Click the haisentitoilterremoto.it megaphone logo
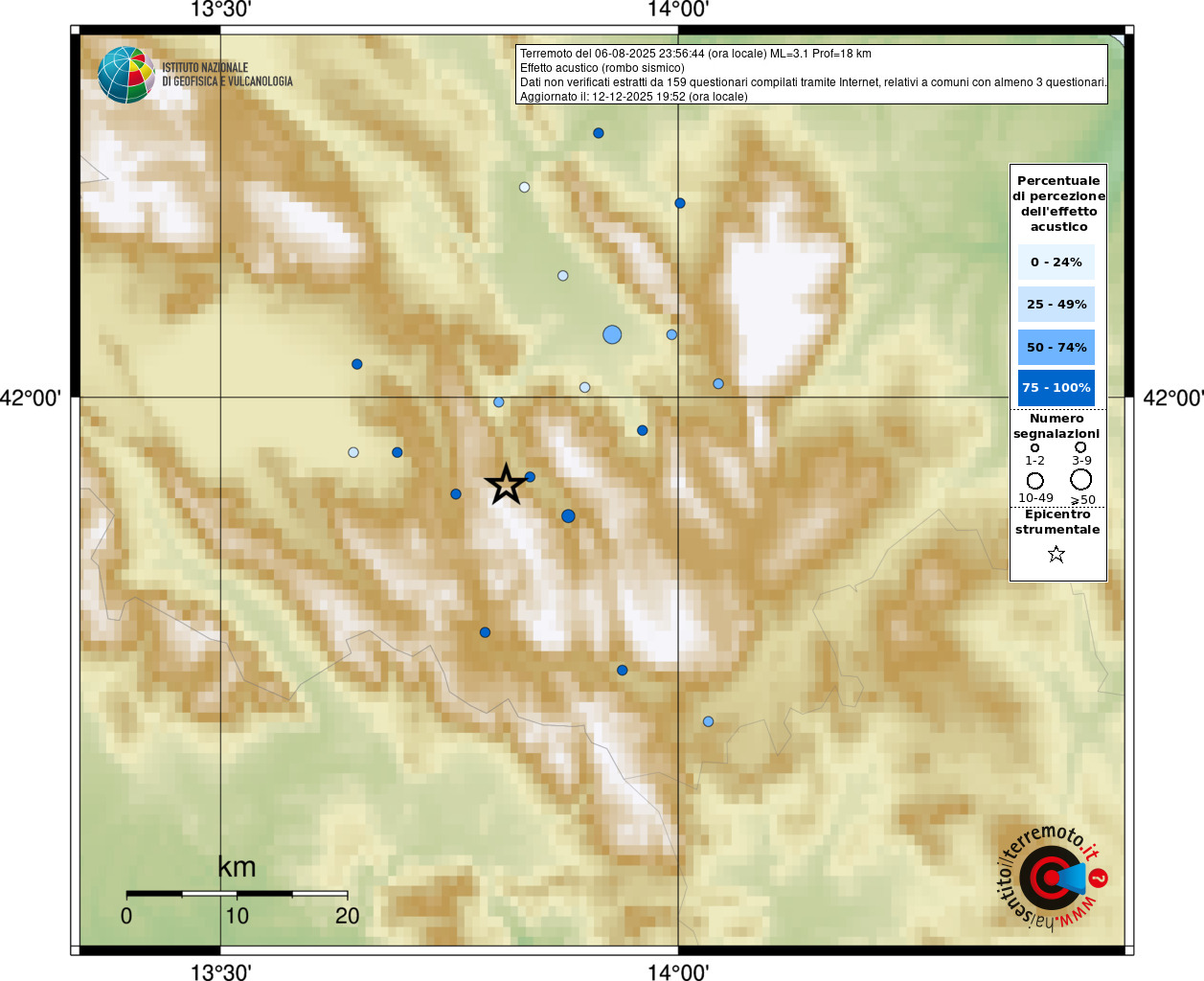This screenshot has height=981, width=1204. pyautogui.click(x=1052, y=878)
